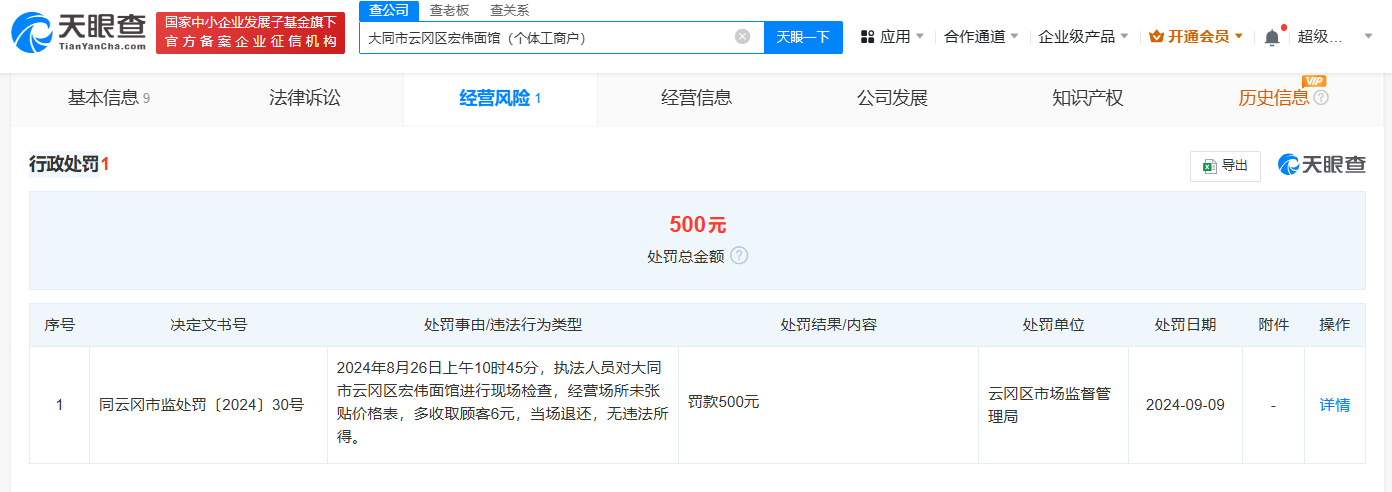Image resolution: width=1392 pixels, height=492 pixels.
Task: Open the 知识产权 tab
Action: point(1088,98)
